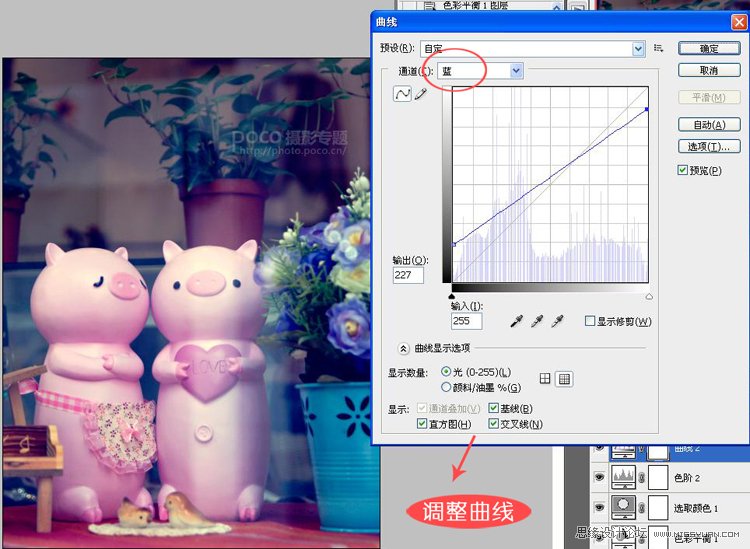The width and height of the screenshot is (750, 549).
Task: Select the pencil draw-curve tool
Action: click(x=420, y=94)
